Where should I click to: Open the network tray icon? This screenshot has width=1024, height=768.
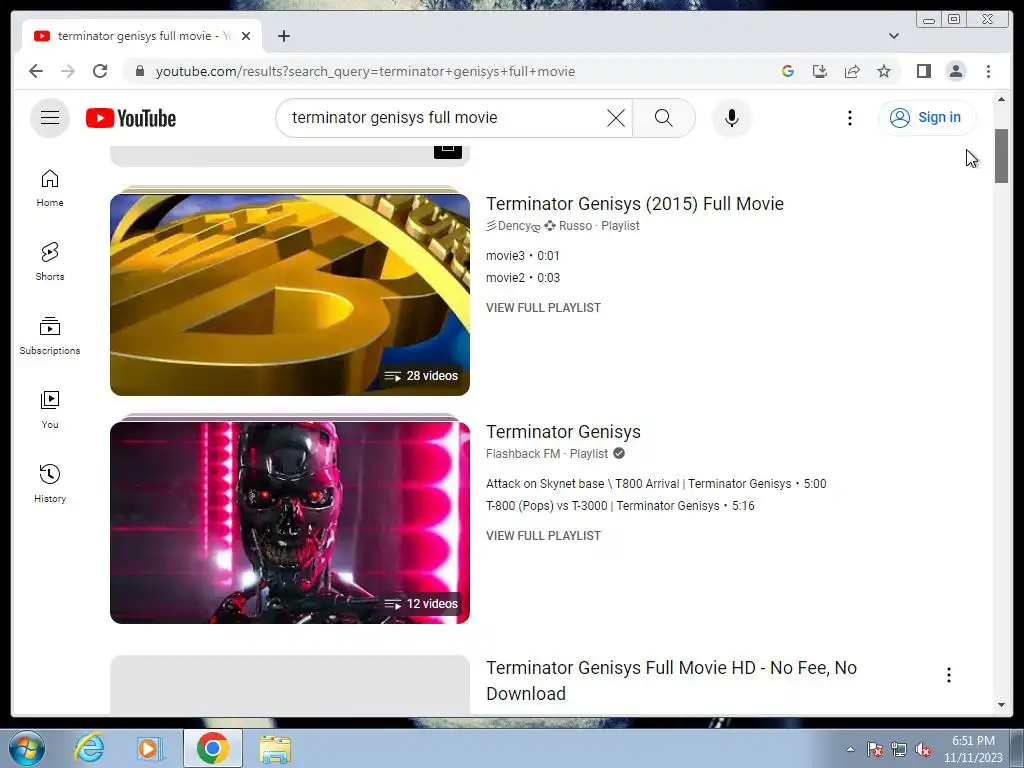point(899,749)
